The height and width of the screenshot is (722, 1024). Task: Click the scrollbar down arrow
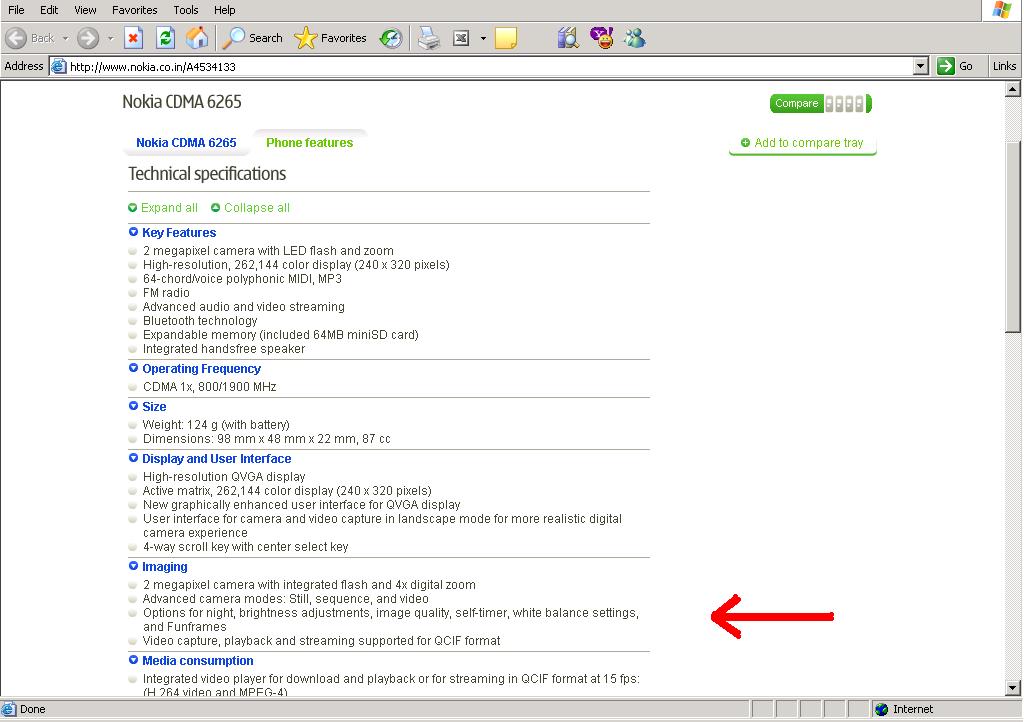[1012, 687]
